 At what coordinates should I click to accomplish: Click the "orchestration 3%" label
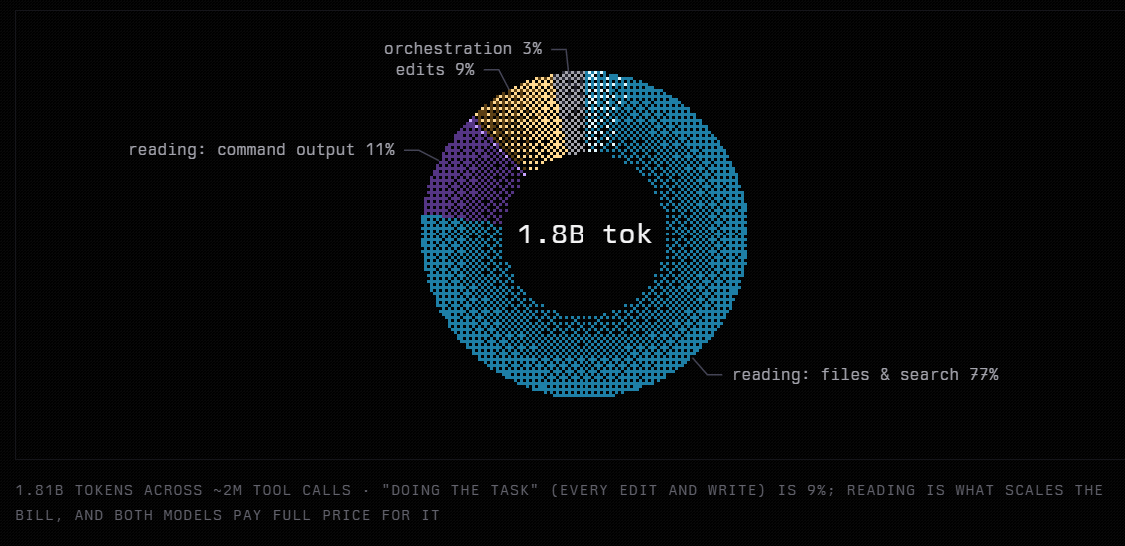pyautogui.click(x=463, y=49)
